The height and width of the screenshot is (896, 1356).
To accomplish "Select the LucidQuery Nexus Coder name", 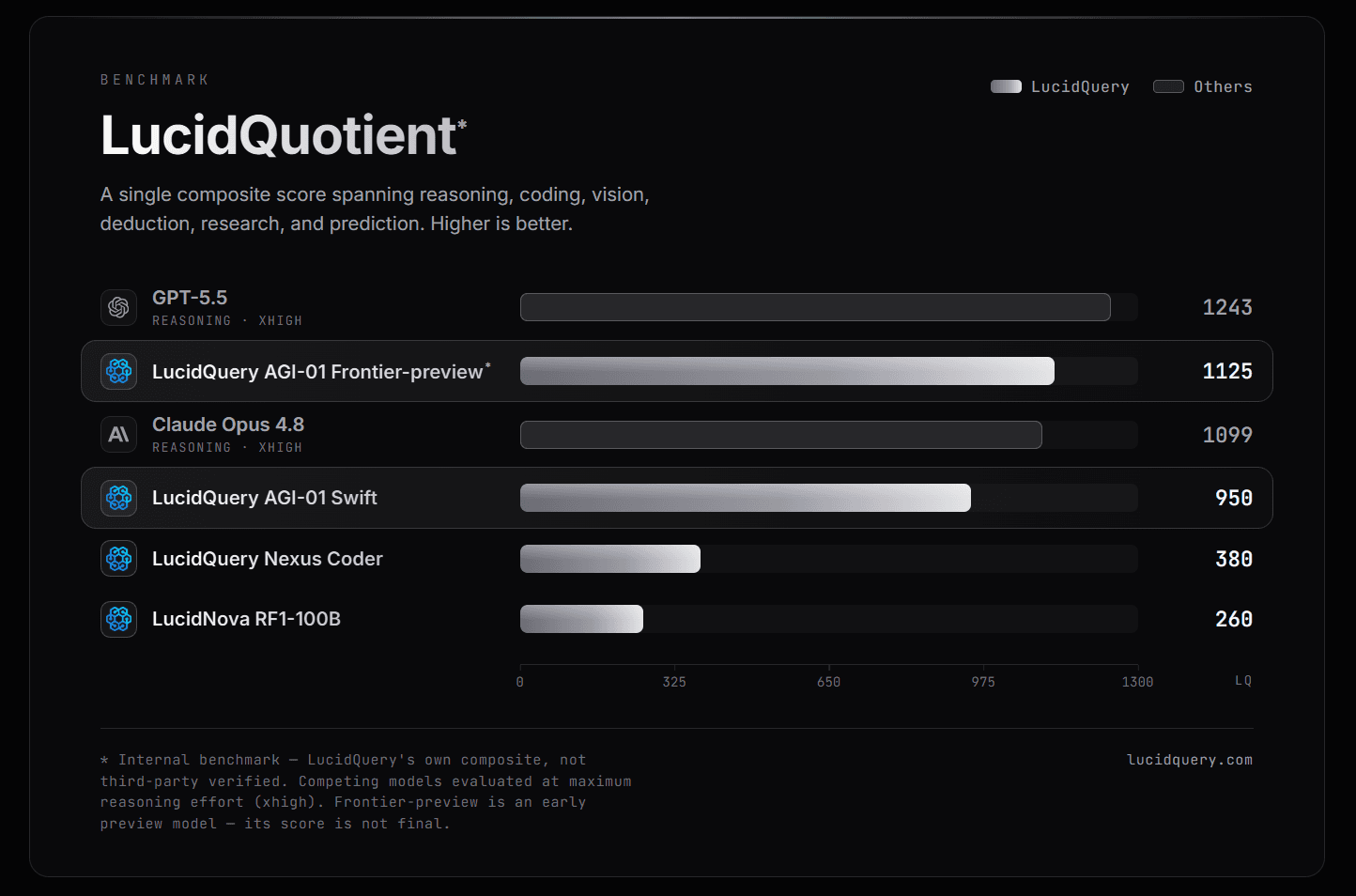I will pyautogui.click(x=268, y=559).
